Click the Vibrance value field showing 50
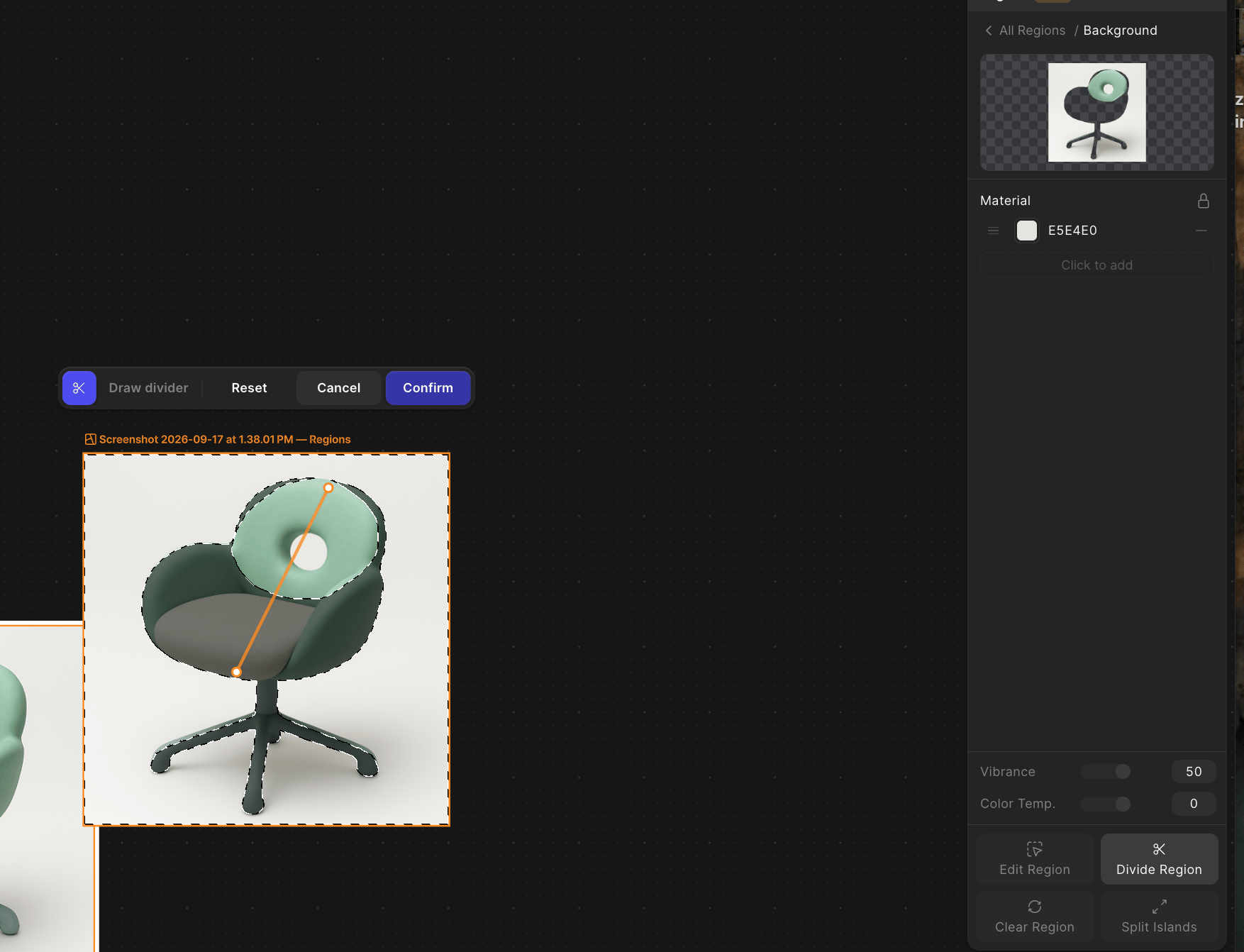Screen dimensions: 1244x952 pyautogui.click(x=1194, y=772)
